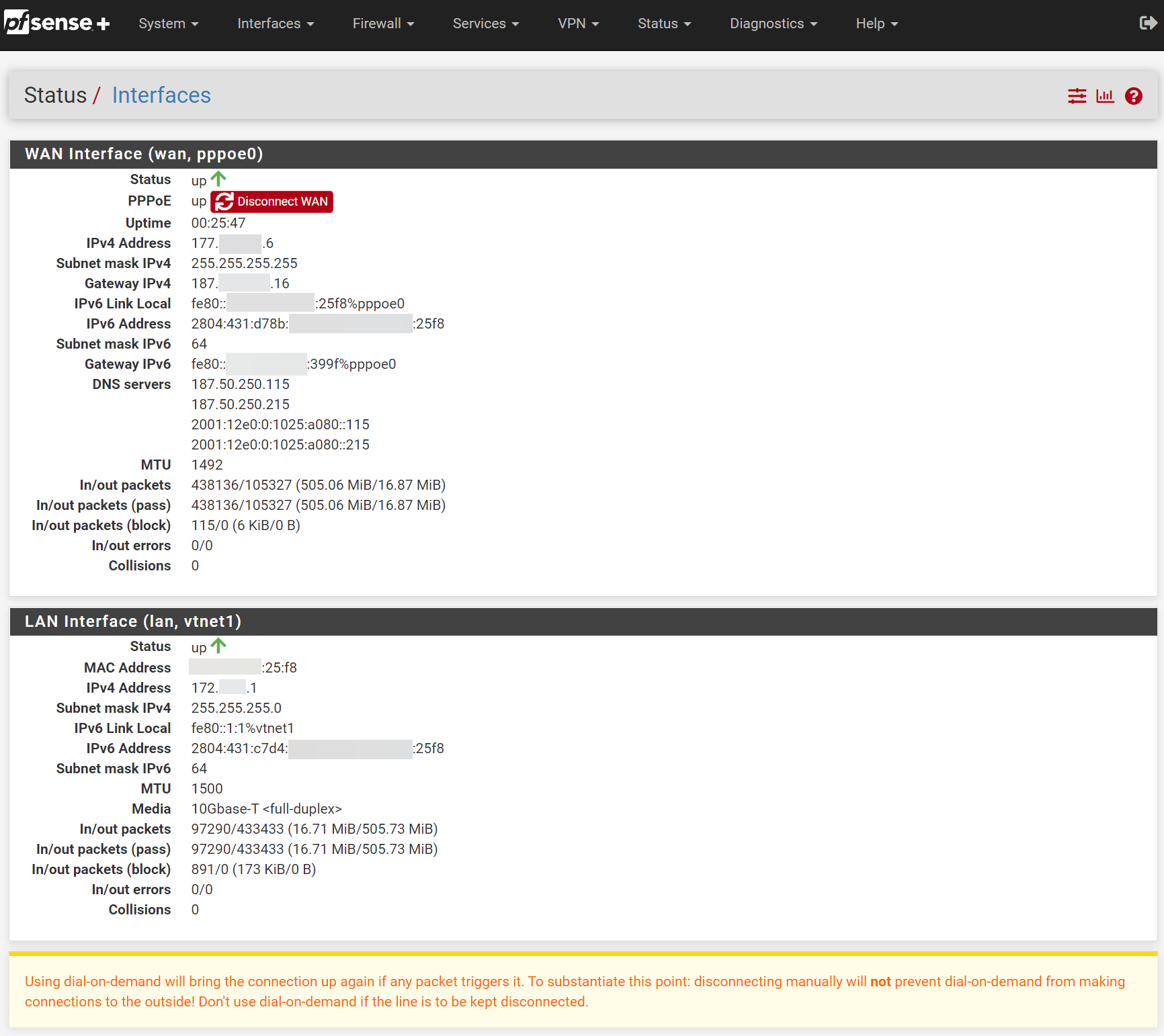Follow the Interfaces breadcrumb link
This screenshot has height=1036, width=1164.
[161, 95]
